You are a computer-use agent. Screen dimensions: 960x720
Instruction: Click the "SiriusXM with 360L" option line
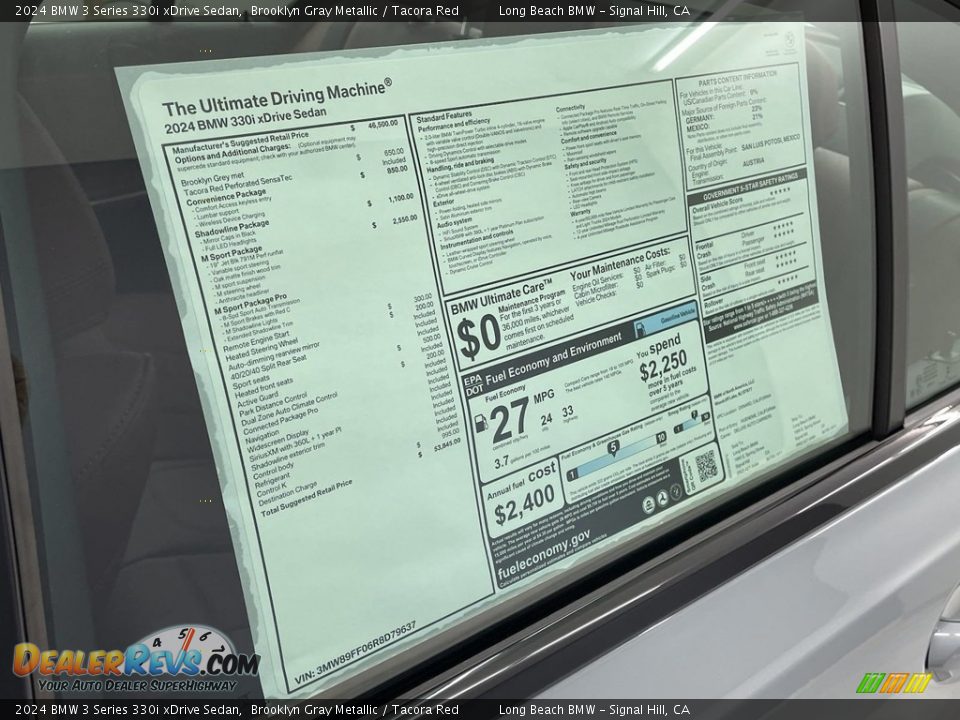[295, 445]
